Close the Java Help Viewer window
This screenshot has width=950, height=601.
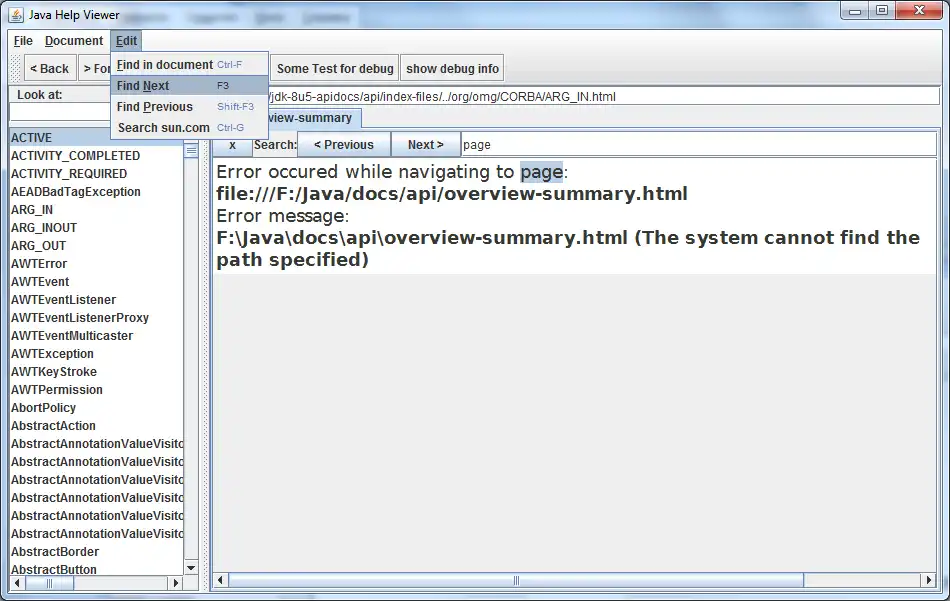tap(919, 10)
